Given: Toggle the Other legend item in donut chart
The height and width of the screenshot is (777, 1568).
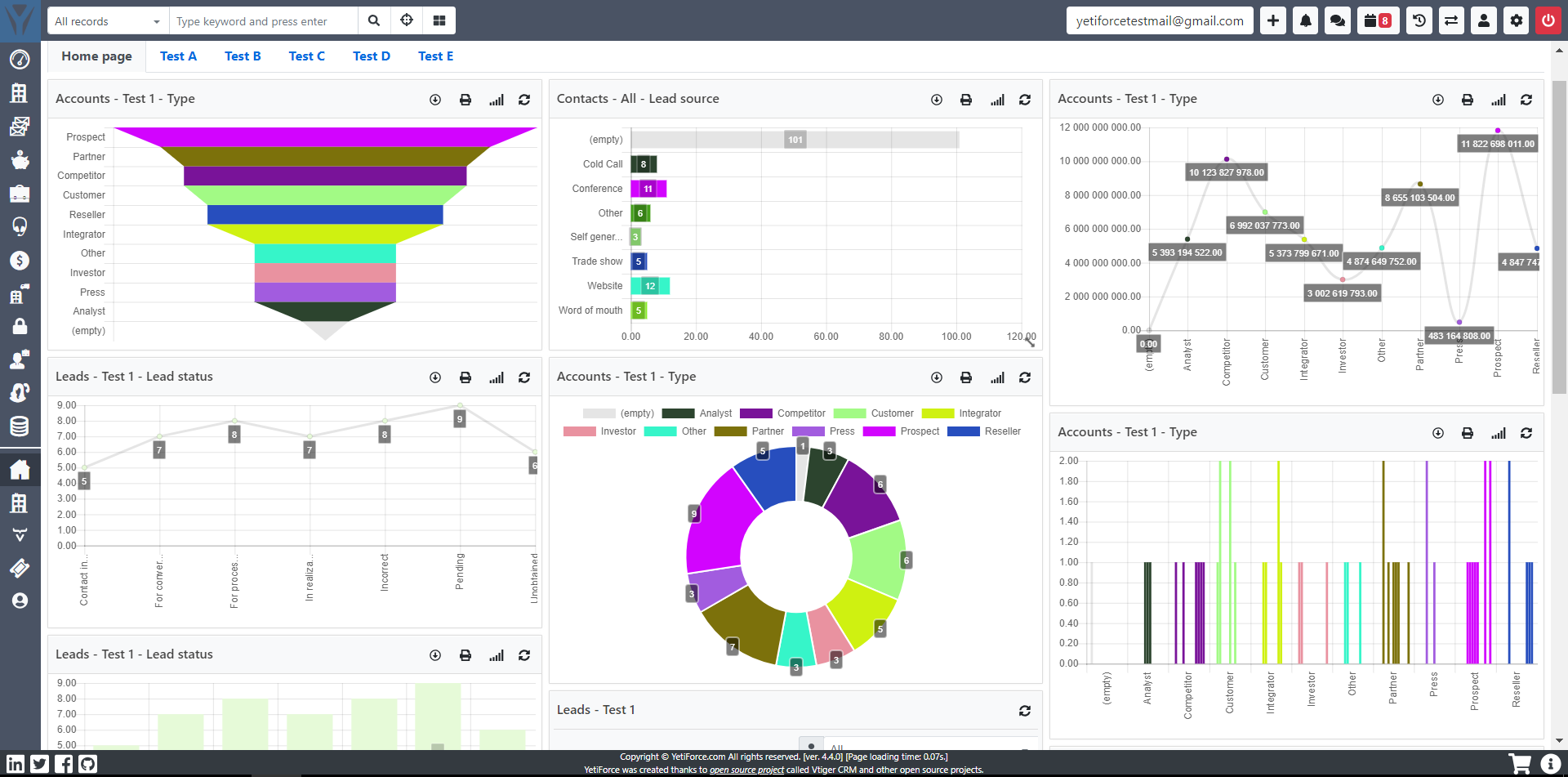Looking at the screenshot, I should (x=675, y=431).
